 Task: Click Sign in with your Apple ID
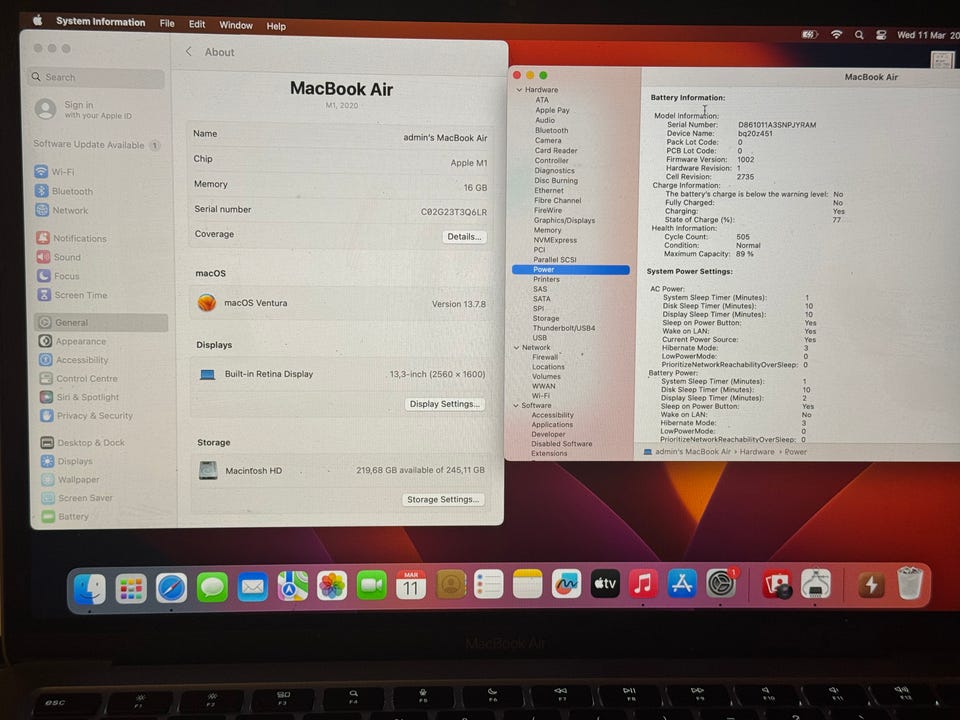point(83,110)
